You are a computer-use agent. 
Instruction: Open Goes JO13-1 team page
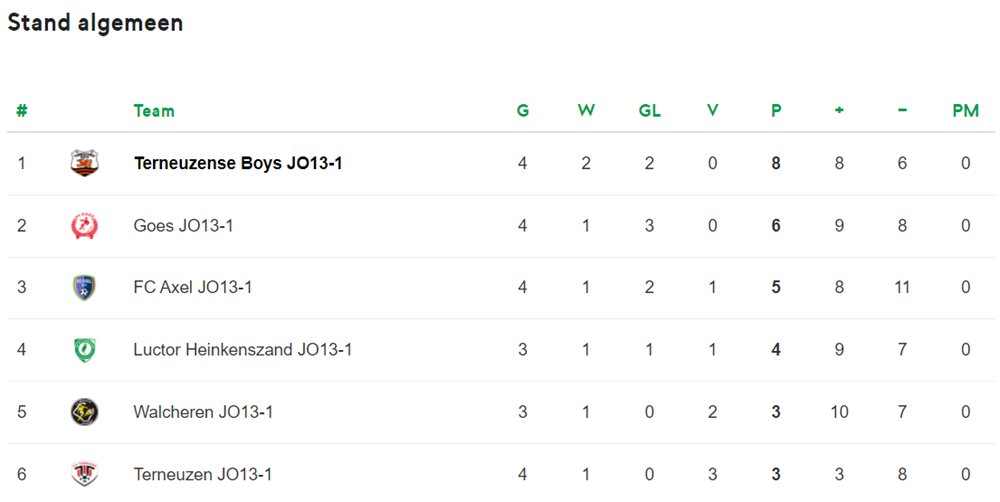coord(183,225)
